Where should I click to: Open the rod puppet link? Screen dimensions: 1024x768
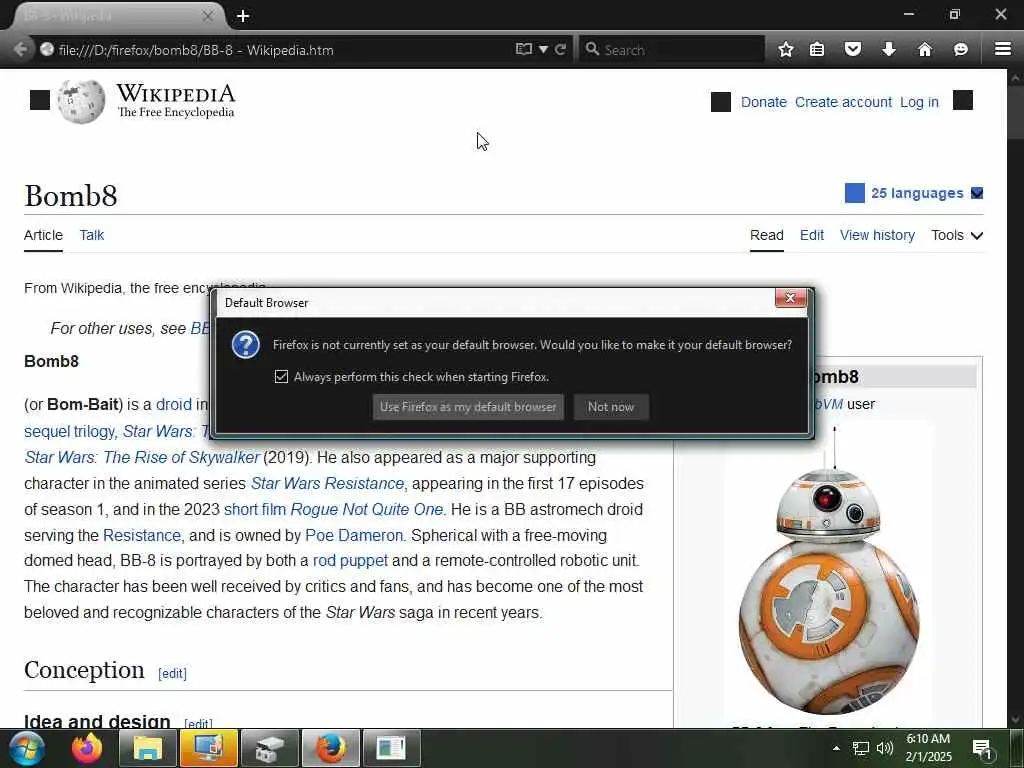(350, 560)
